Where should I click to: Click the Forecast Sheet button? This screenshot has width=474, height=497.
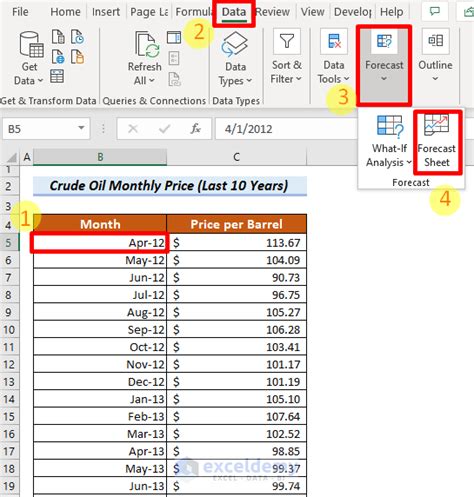437,141
